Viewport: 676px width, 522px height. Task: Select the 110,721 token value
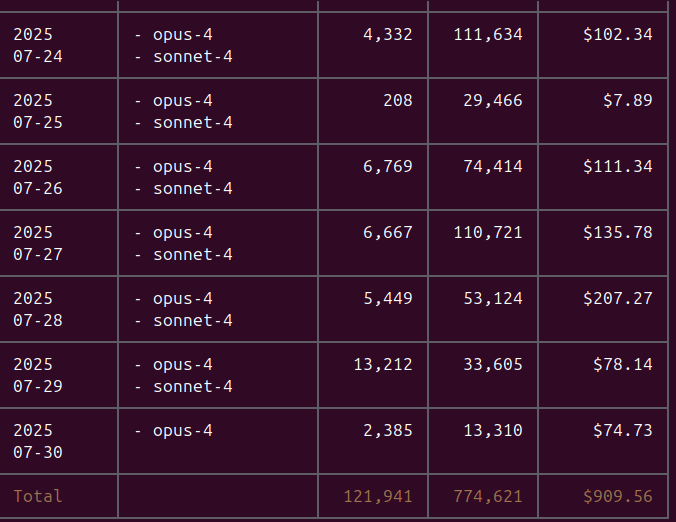(488, 233)
